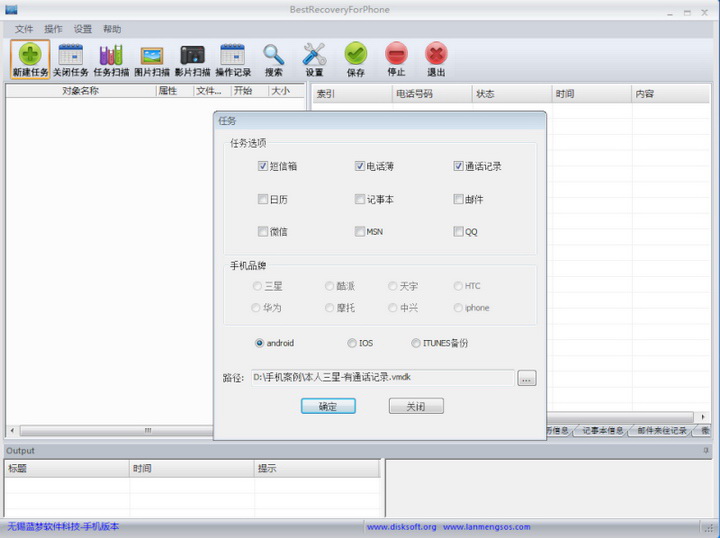The height and width of the screenshot is (538, 720).
Task: Click the 关闭 button in task dialog
Action: (416, 406)
